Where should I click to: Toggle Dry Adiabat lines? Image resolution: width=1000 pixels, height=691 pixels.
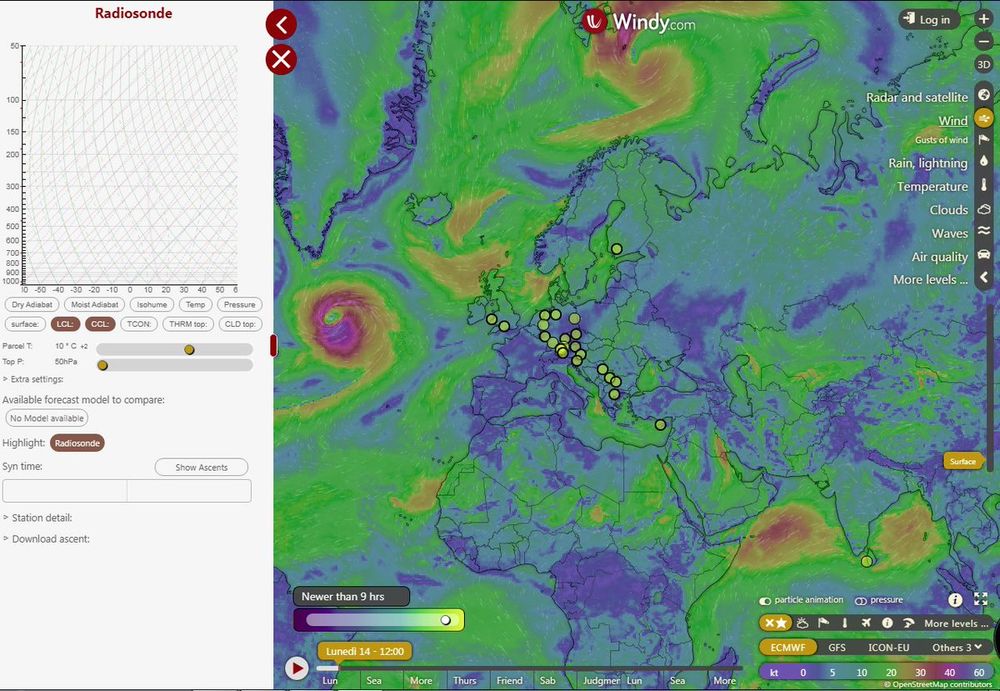click(32, 304)
